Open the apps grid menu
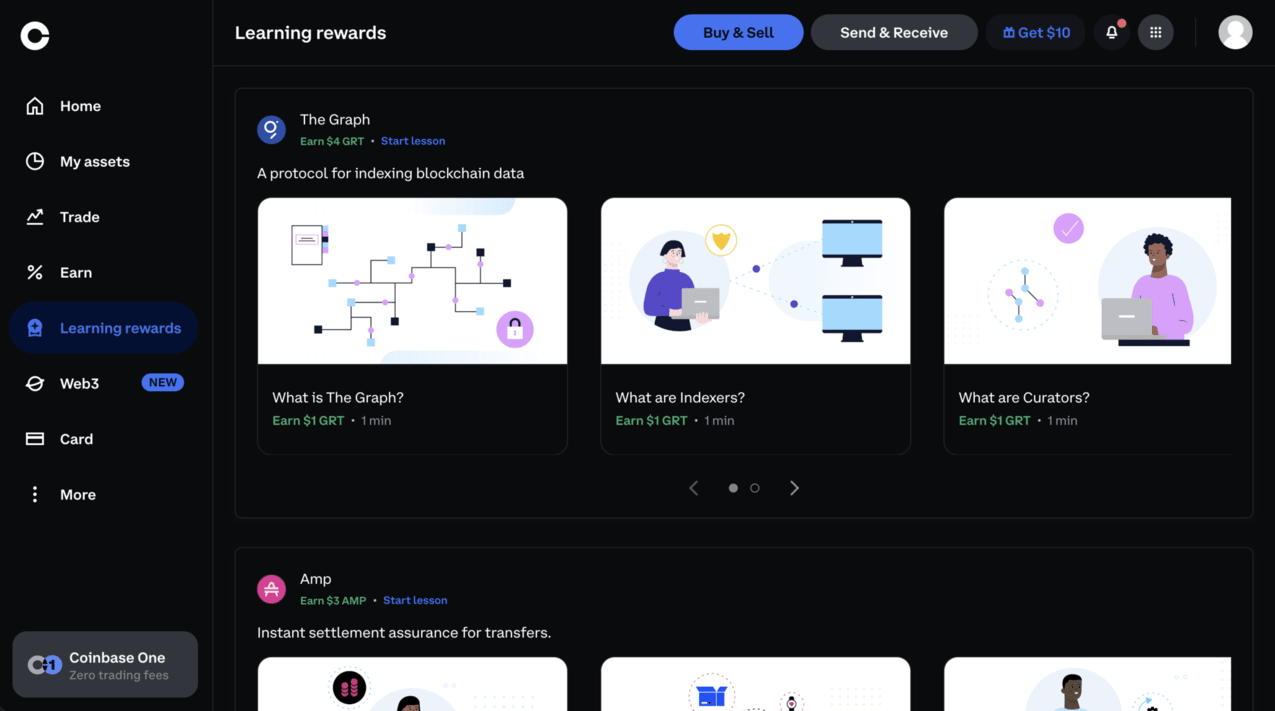This screenshot has width=1275, height=711. tap(1155, 32)
